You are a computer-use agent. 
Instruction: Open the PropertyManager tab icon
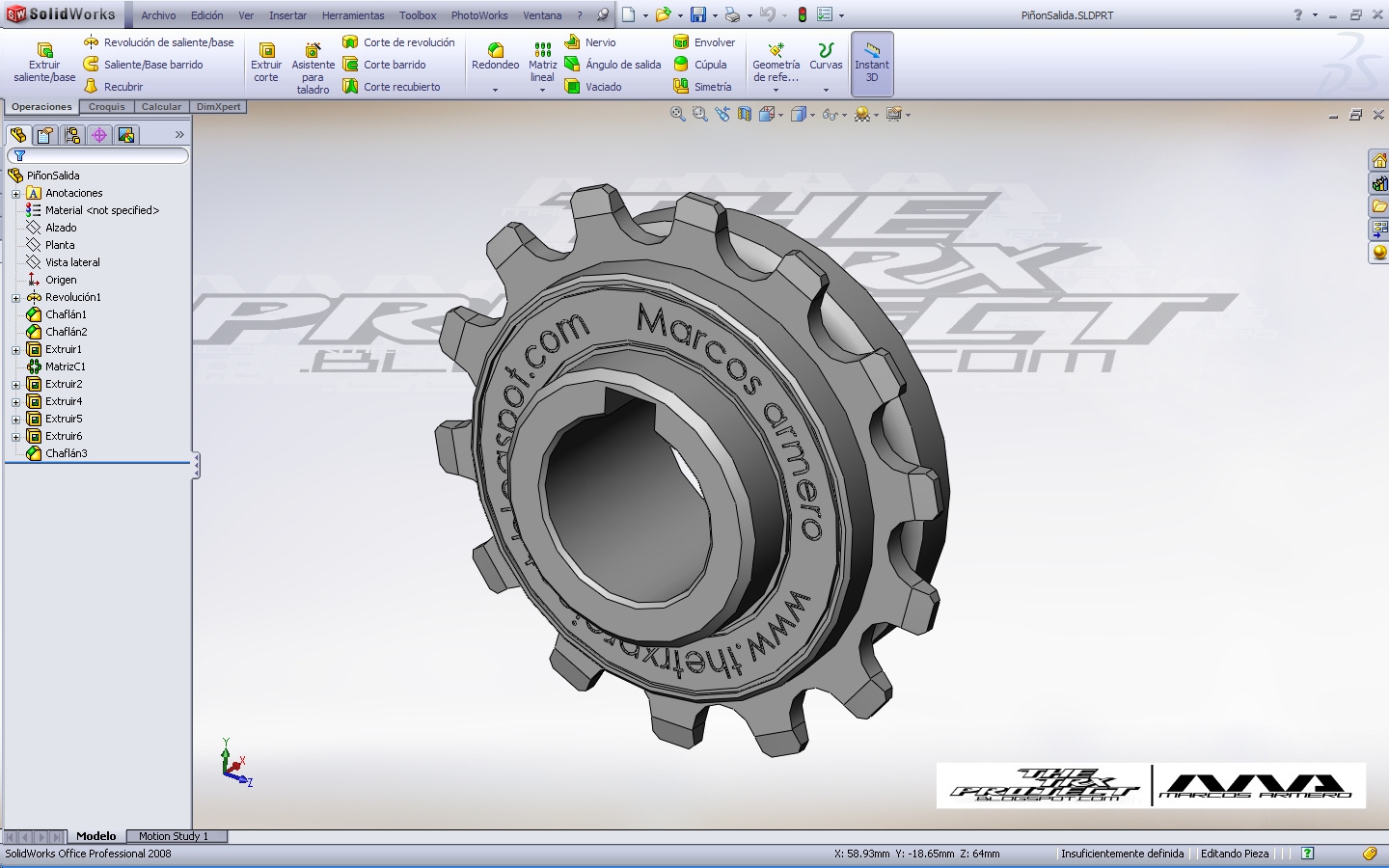point(45,135)
